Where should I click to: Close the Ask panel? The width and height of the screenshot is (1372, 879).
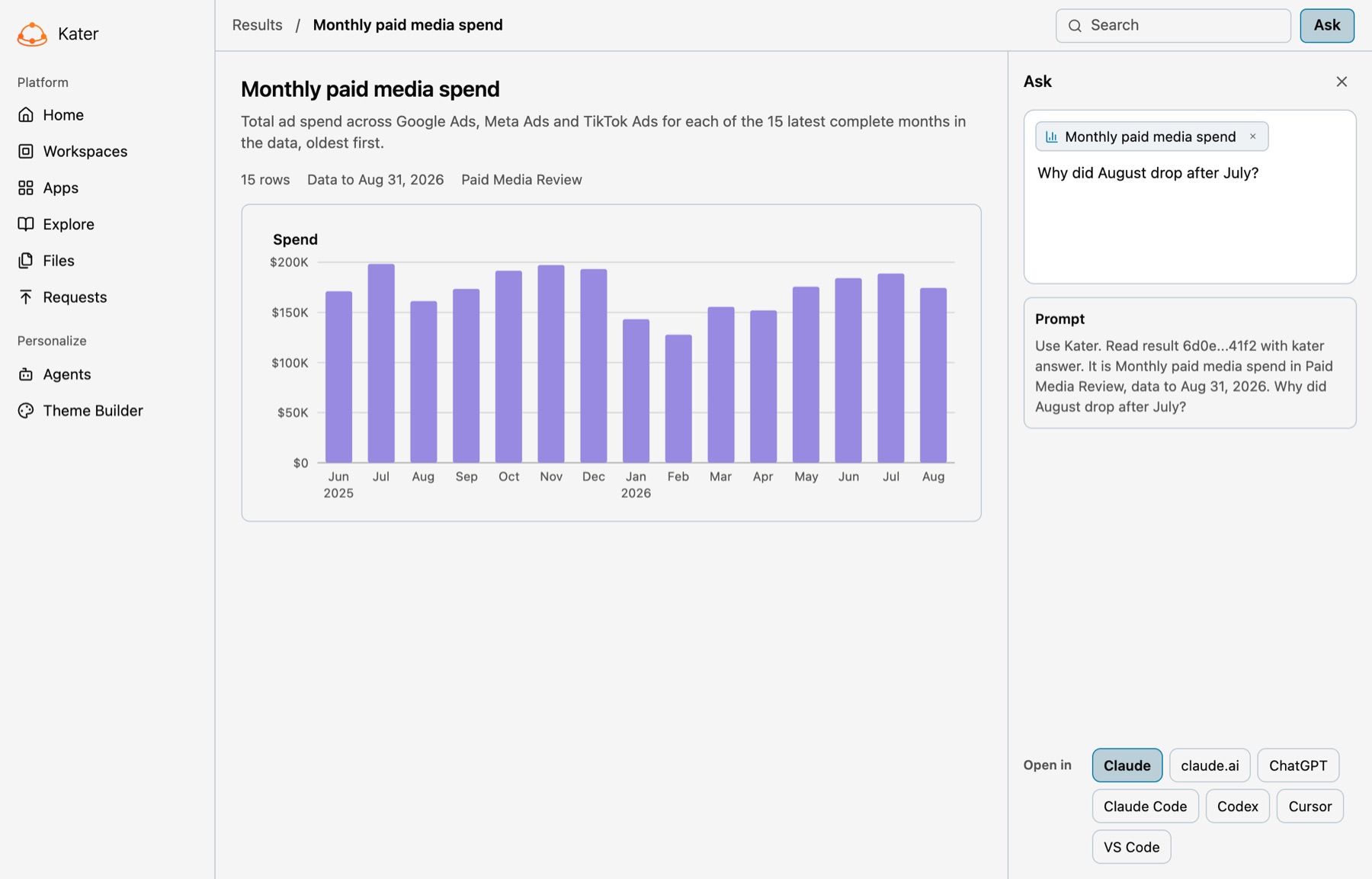click(x=1342, y=82)
